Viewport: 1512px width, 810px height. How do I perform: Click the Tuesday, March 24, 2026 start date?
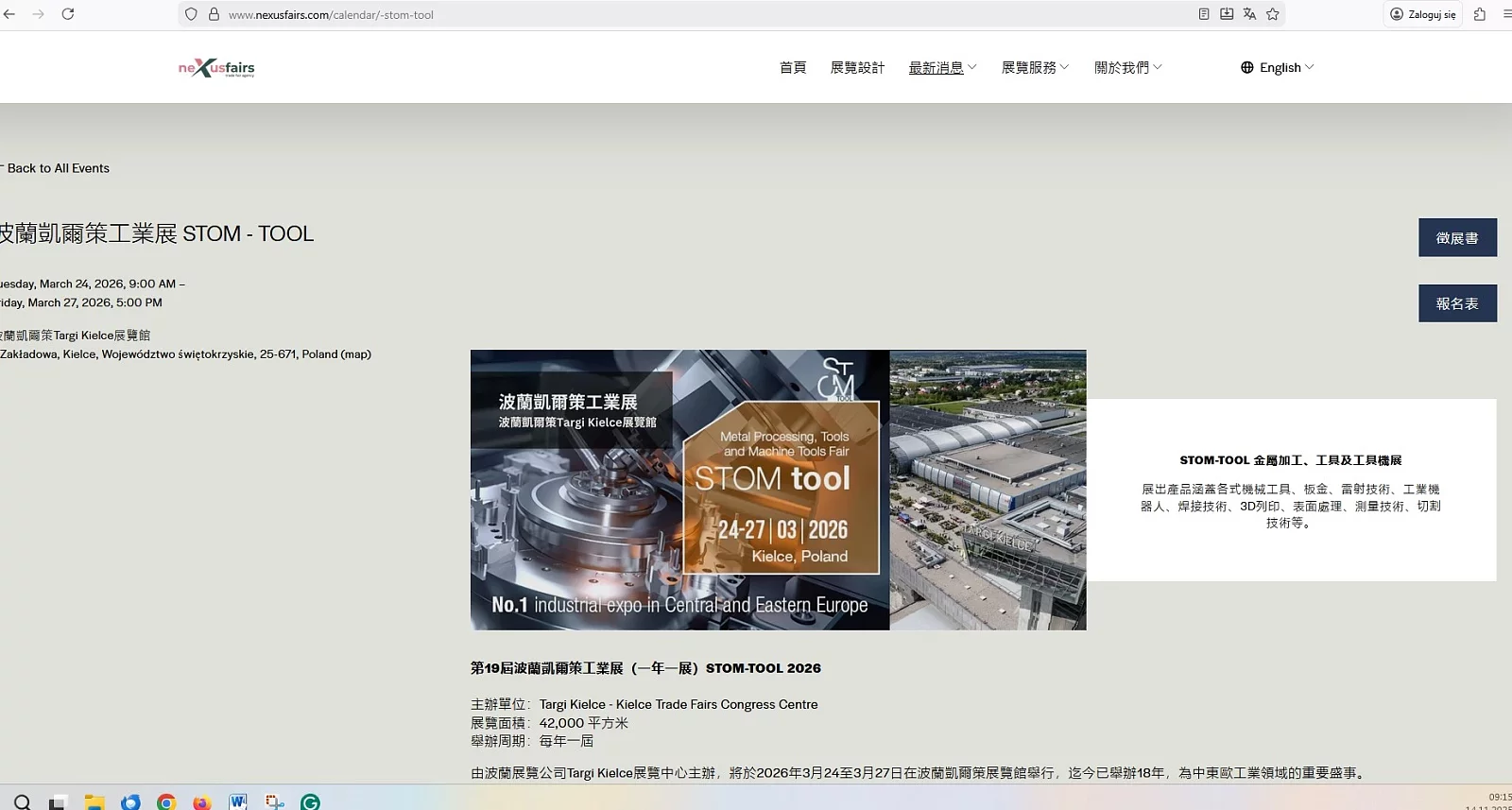point(88,284)
